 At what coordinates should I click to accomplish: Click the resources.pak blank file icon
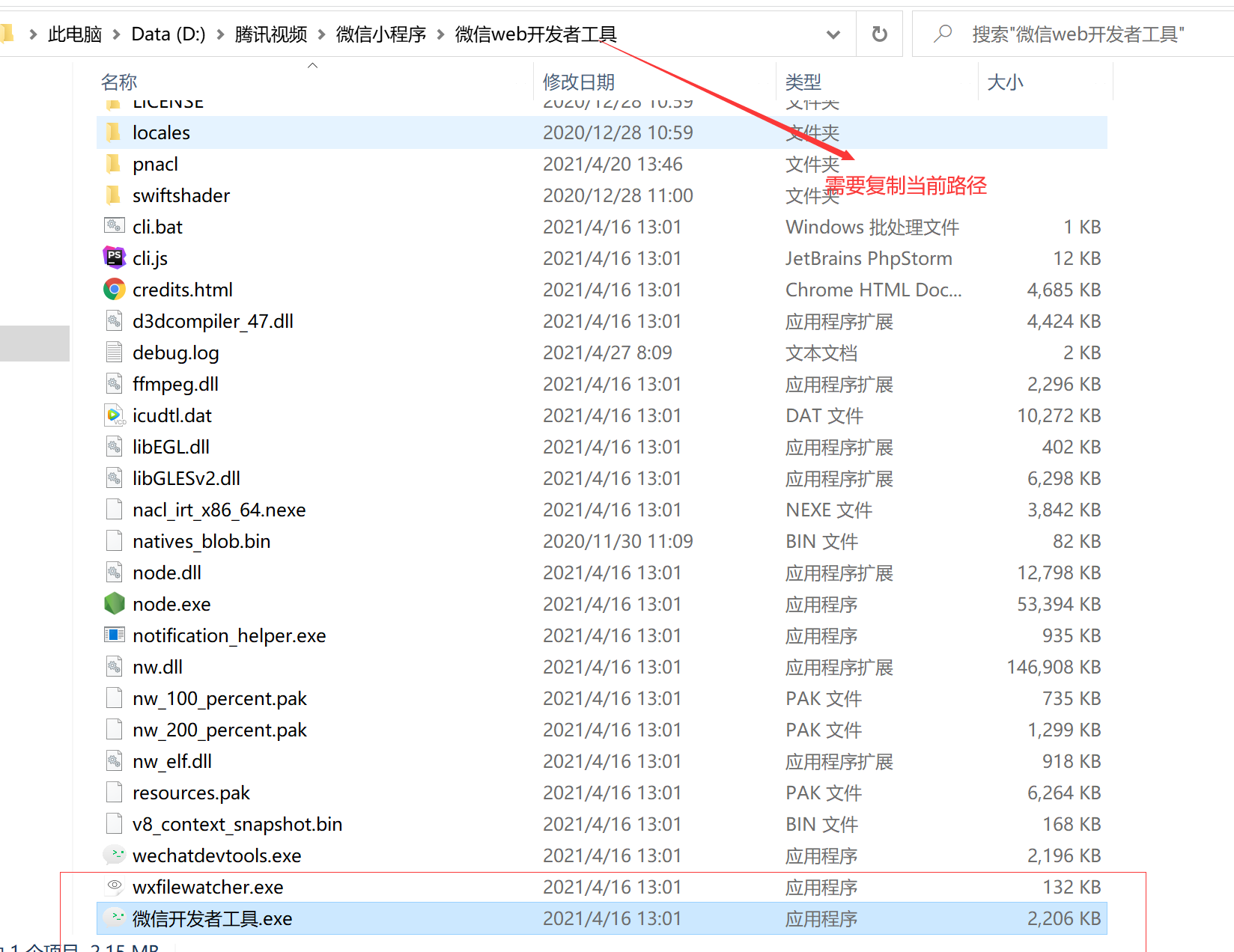(x=114, y=793)
